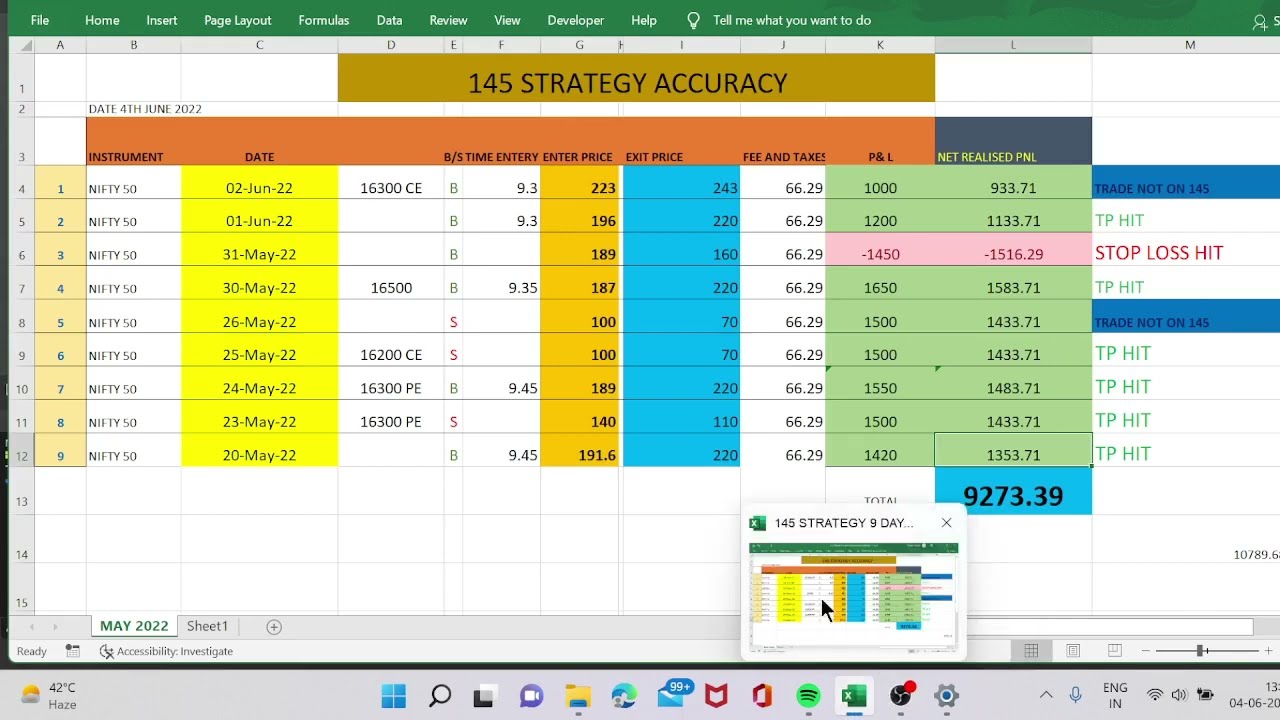This screenshot has width=1280, height=720.
Task: Select the net PNL cell 1353.71
Action: coord(1013,451)
